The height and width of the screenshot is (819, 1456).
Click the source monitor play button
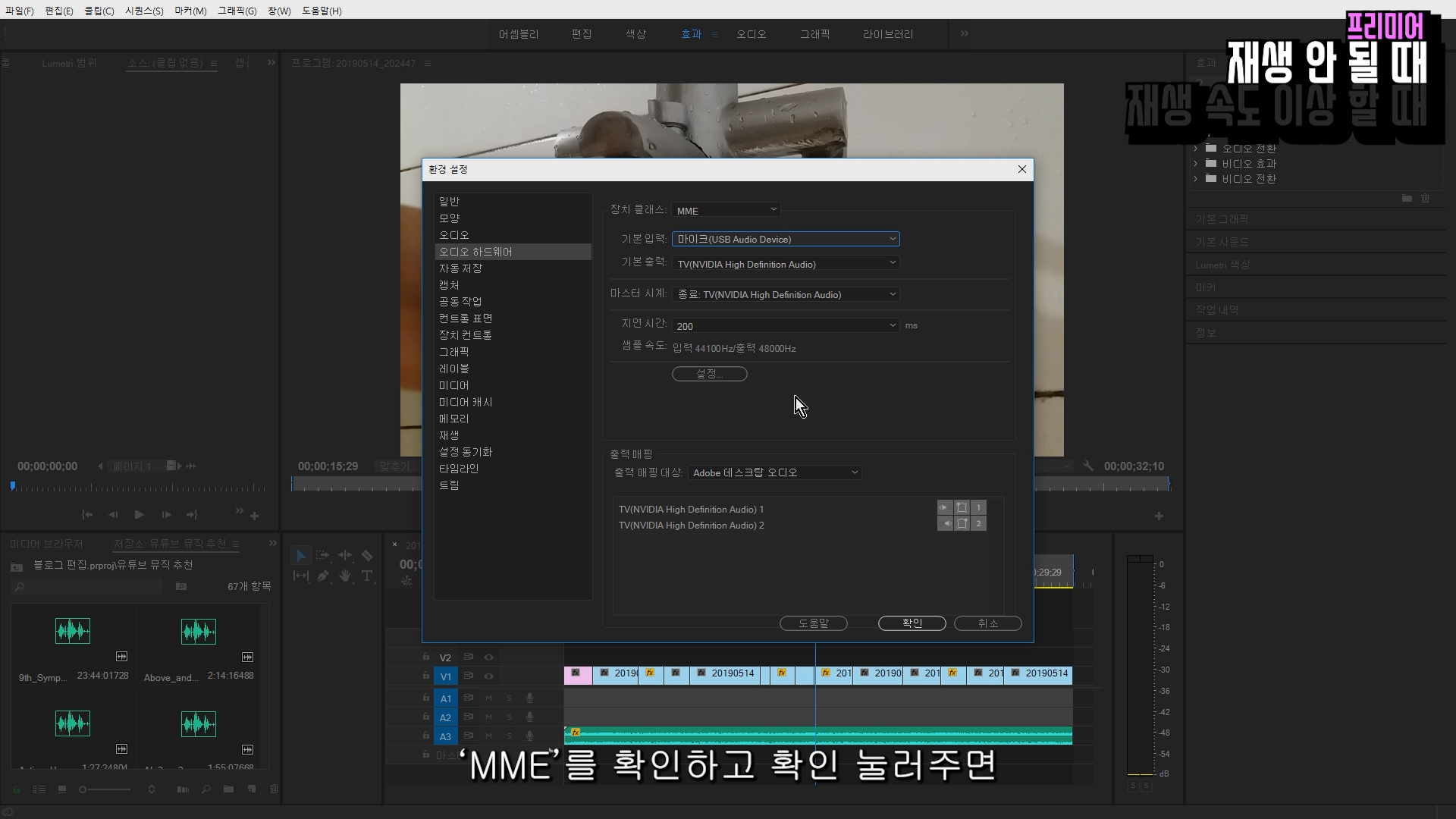click(139, 515)
